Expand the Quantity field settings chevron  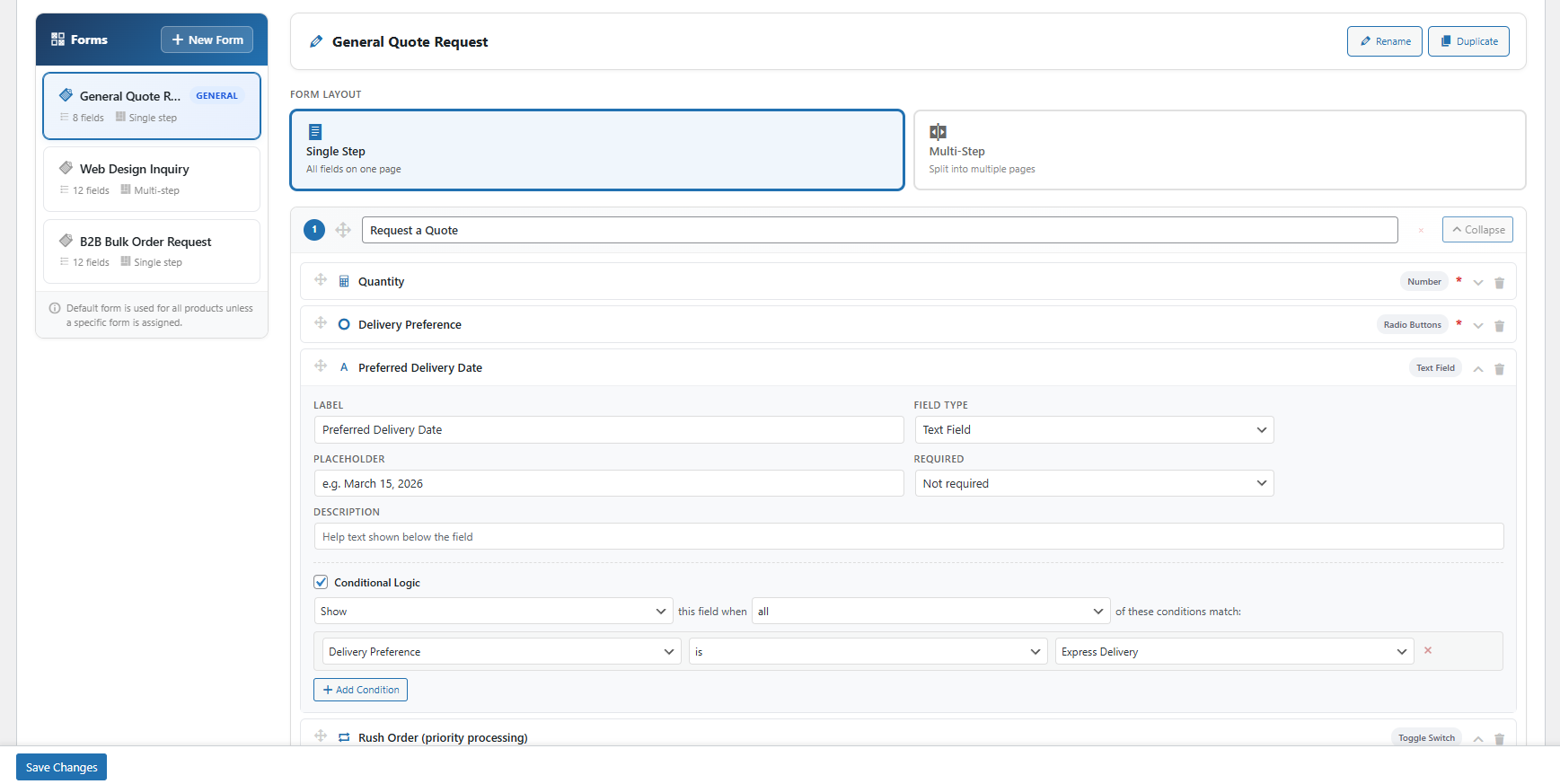pos(1477,283)
